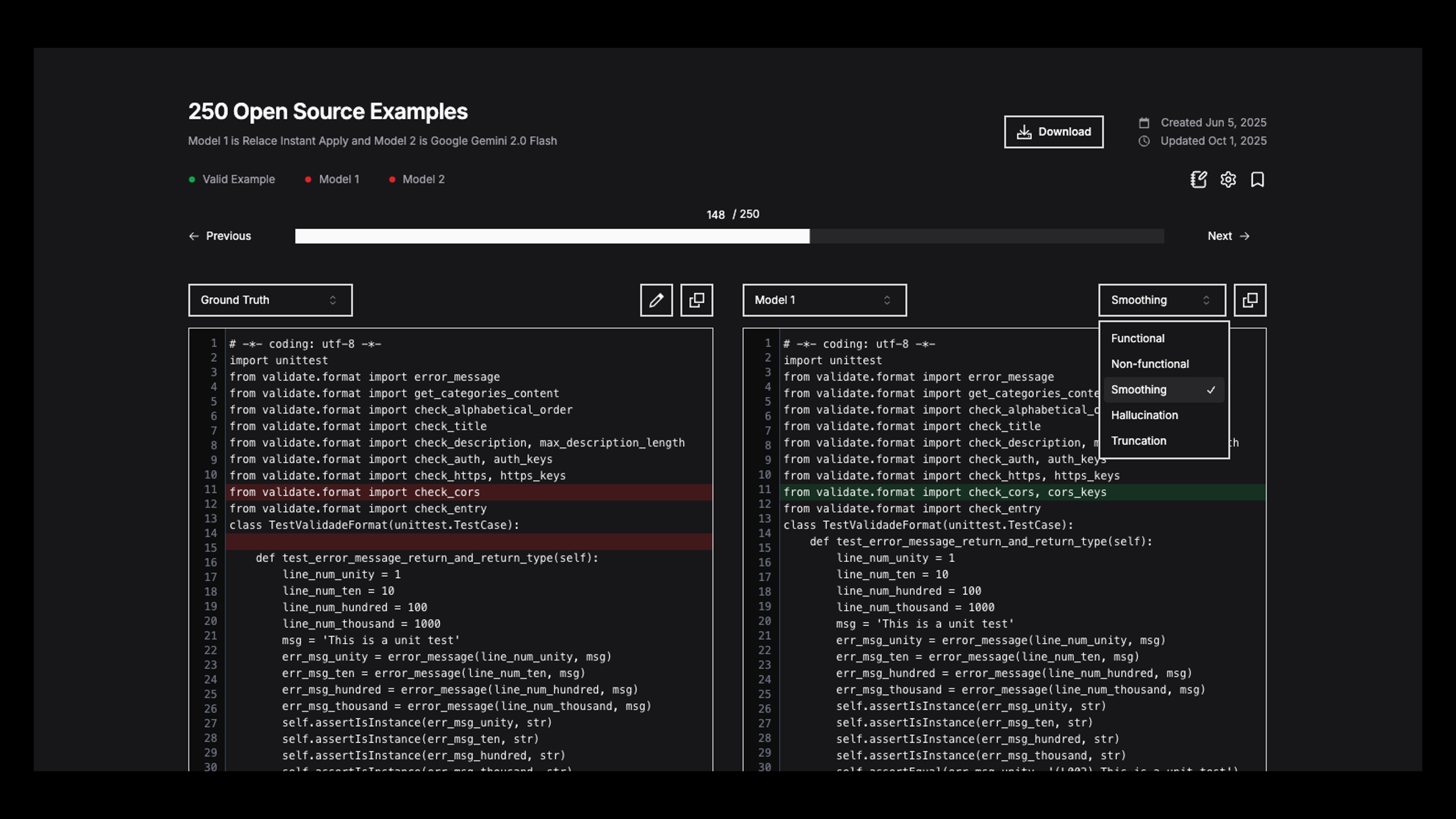The image size is (1456, 819).
Task: Click the 148 example number field
Action: click(715, 215)
